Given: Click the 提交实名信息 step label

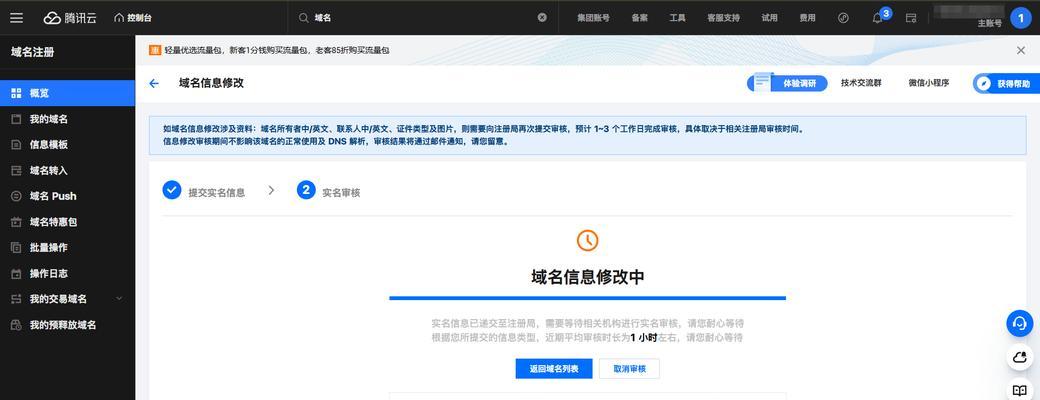Looking at the screenshot, I should point(217,193).
